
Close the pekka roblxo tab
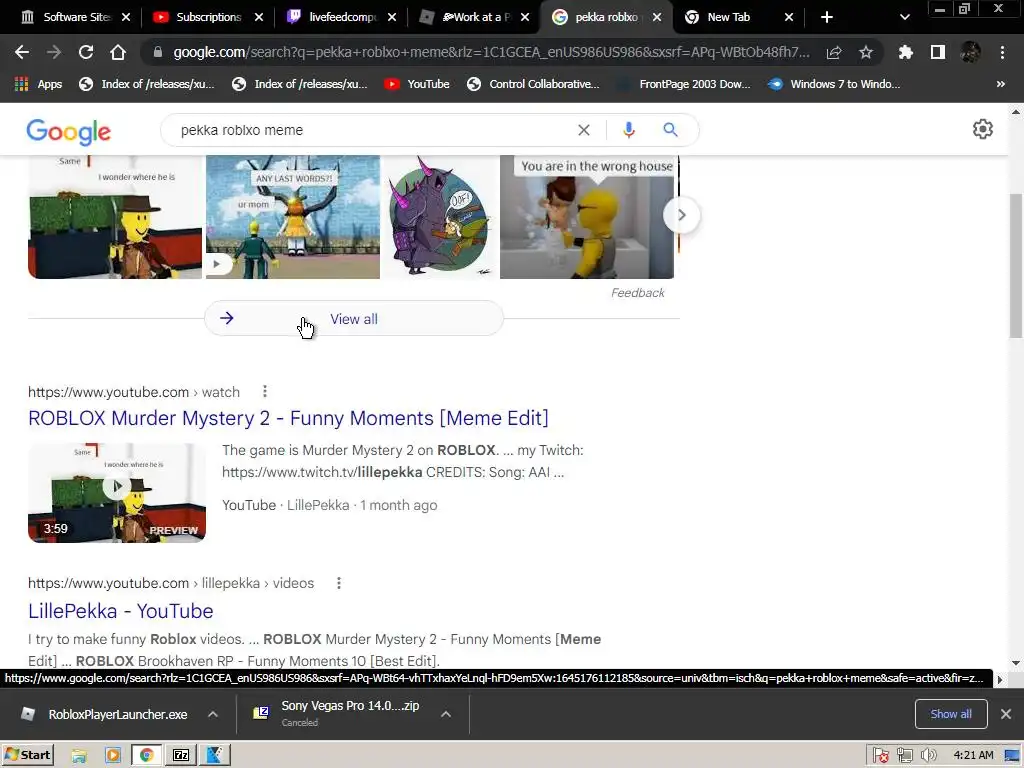tap(657, 17)
